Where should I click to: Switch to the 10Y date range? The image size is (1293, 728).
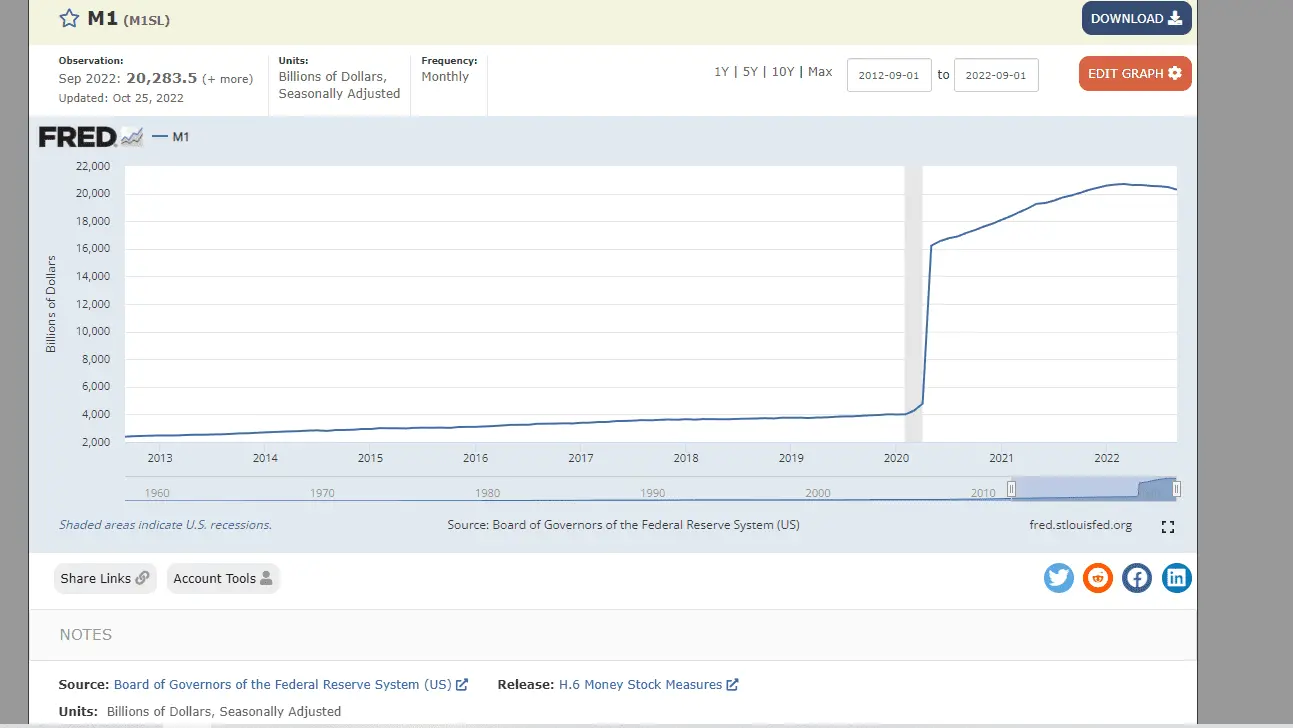783,72
